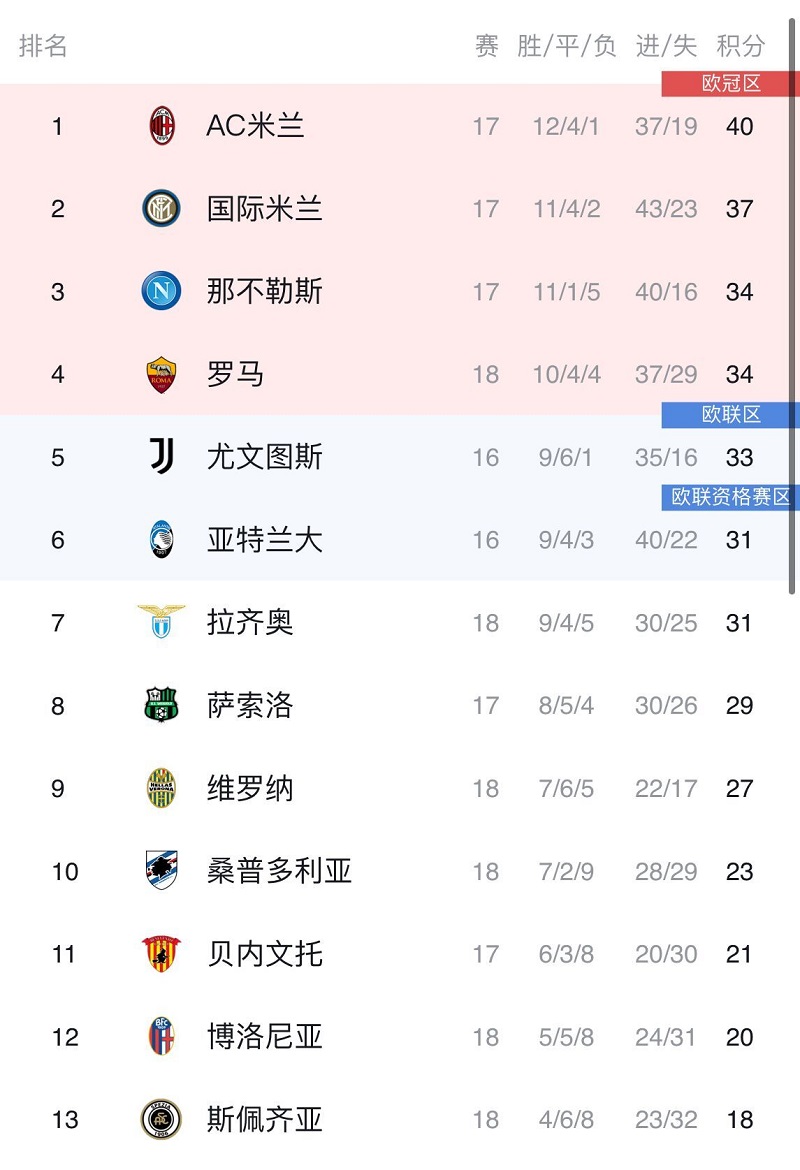Open the AC米兰 team name
800x1170 pixels.
255,125
